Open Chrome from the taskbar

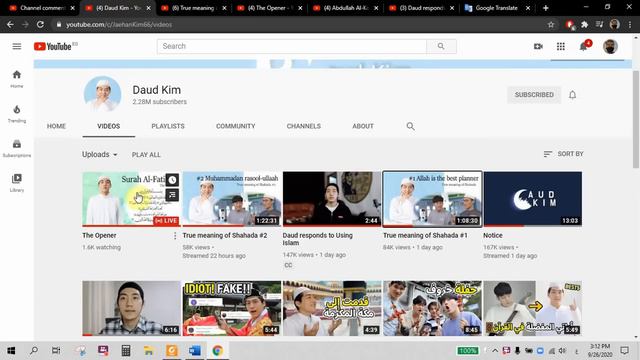(217, 350)
